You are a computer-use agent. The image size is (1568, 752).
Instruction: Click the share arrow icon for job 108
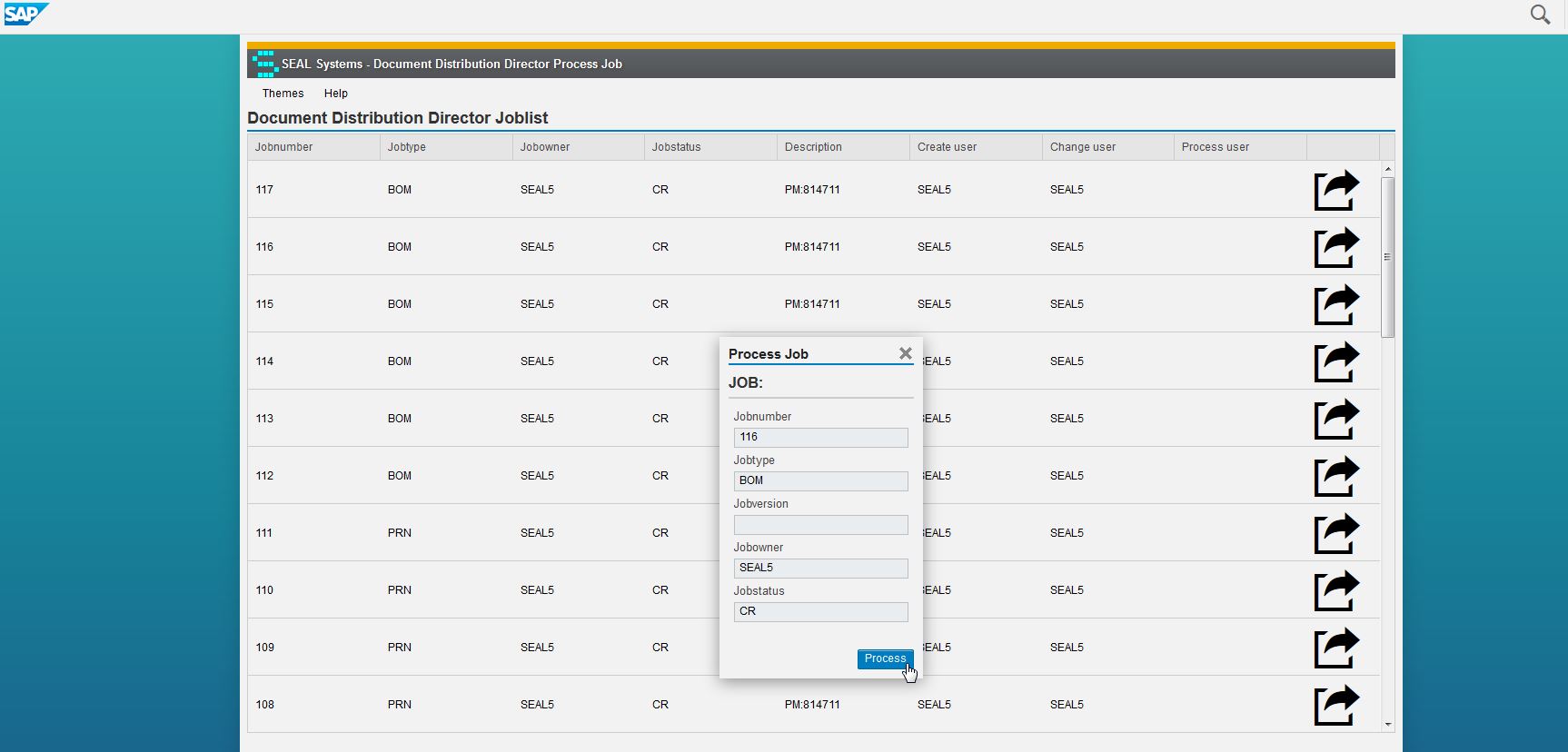1336,706
